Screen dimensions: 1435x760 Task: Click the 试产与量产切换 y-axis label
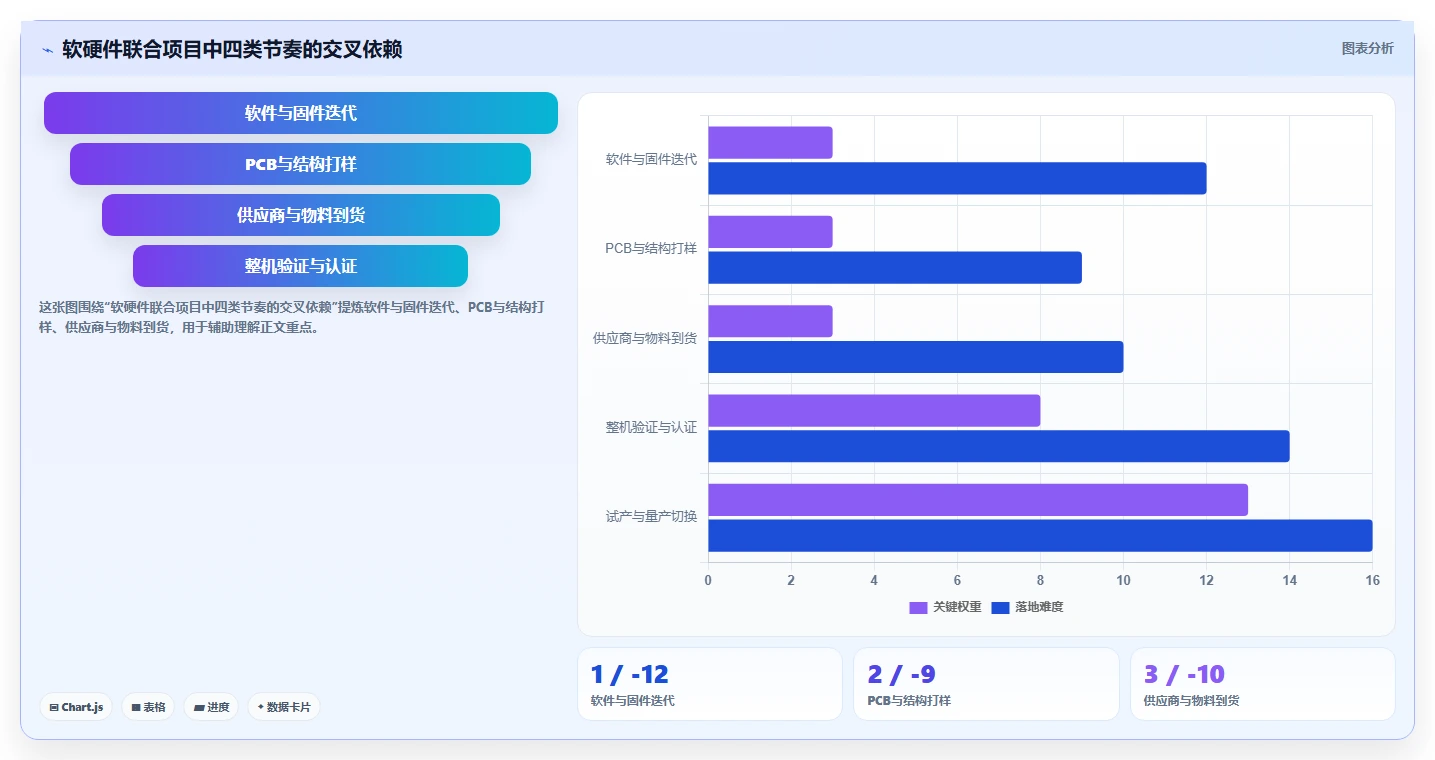click(651, 517)
